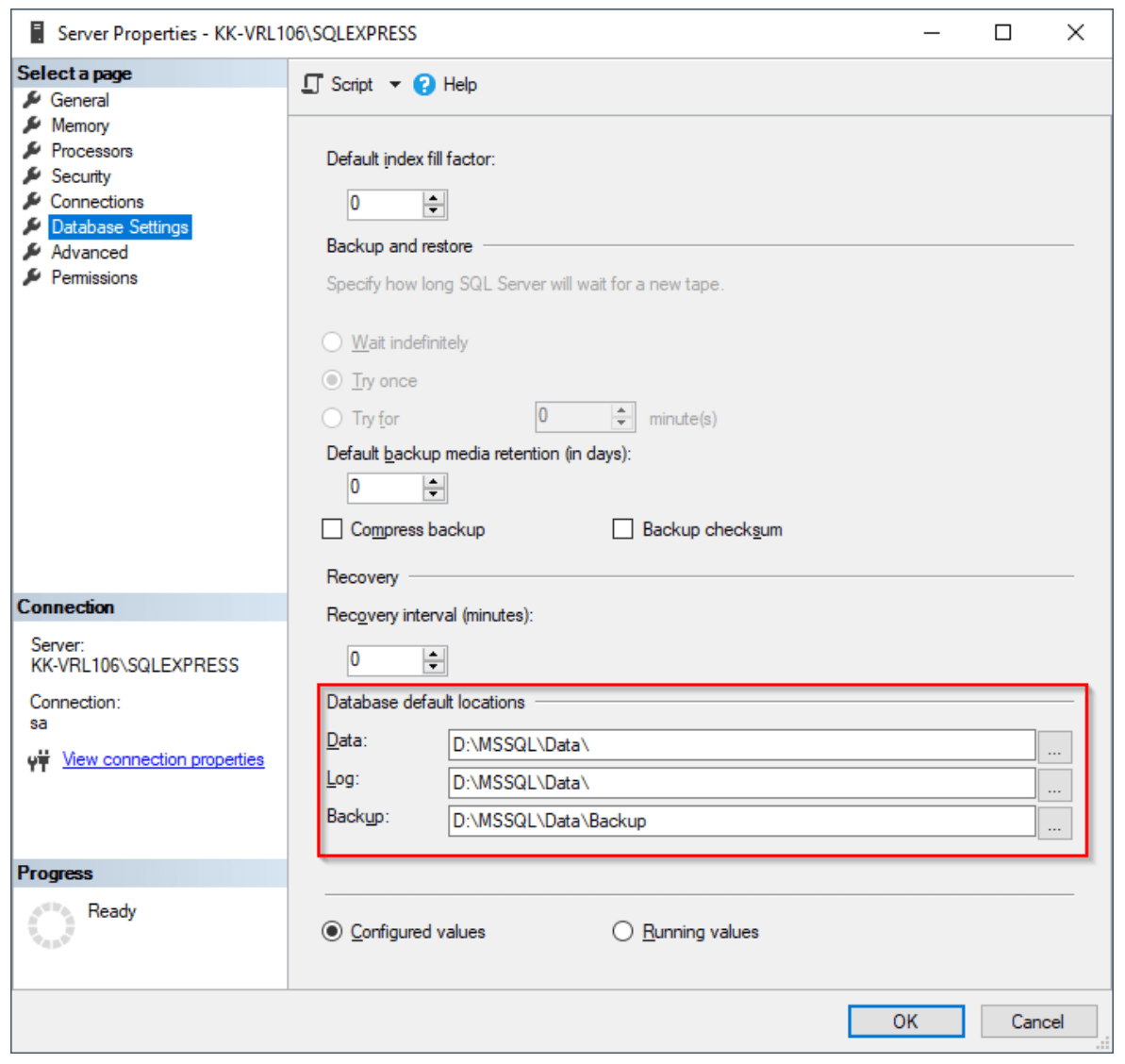Click the Script toolbar label
Image resolution: width=1125 pixels, height=1064 pixels.
pyautogui.click(x=352, y=85)
